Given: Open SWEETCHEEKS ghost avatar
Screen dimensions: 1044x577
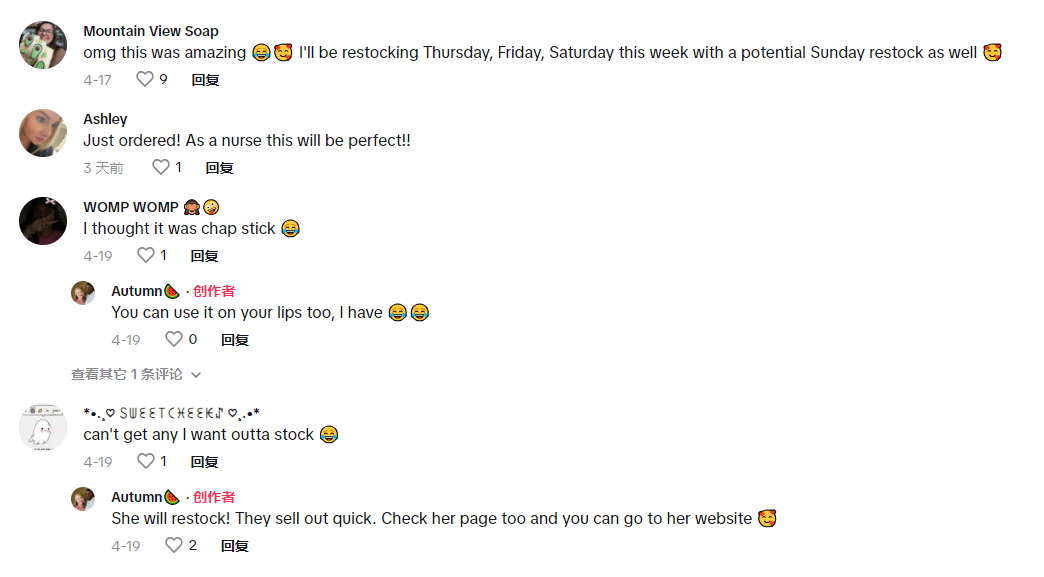Looking at the screenshot, I should (43, 427).
